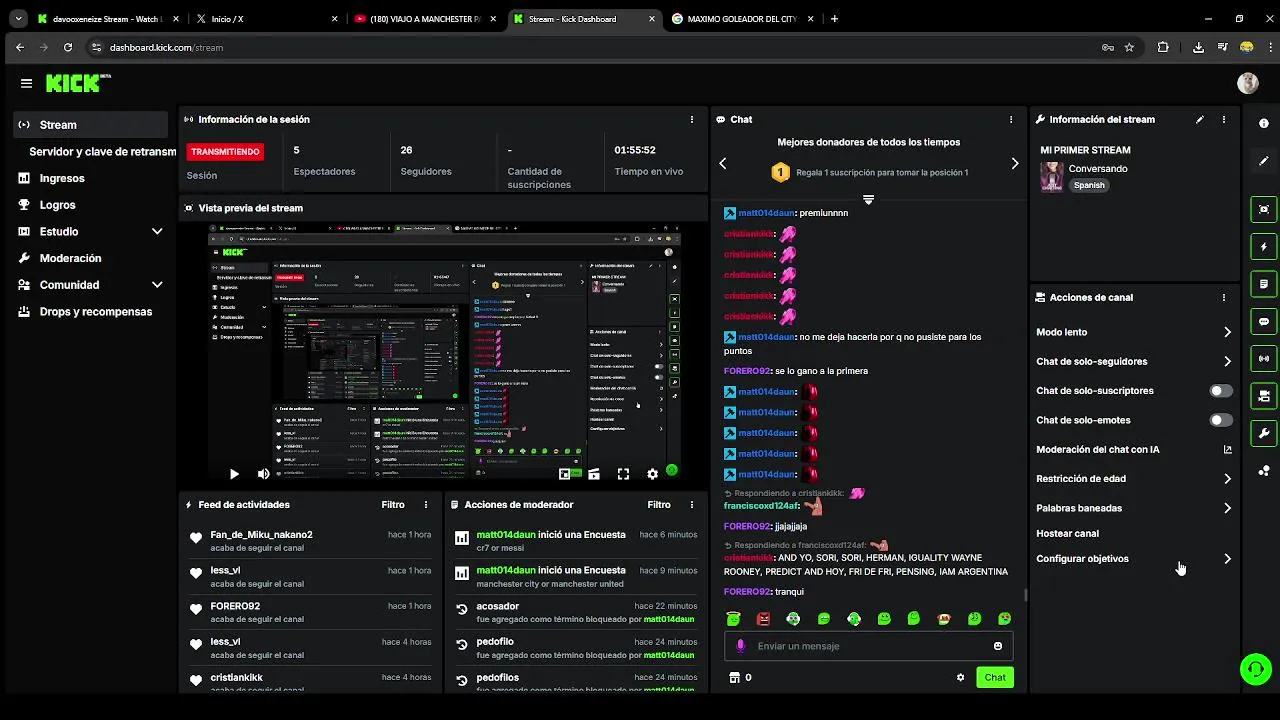Toggle the chat bubble icon in right rail
The image size is (1280, 720).
[1264, 322]
